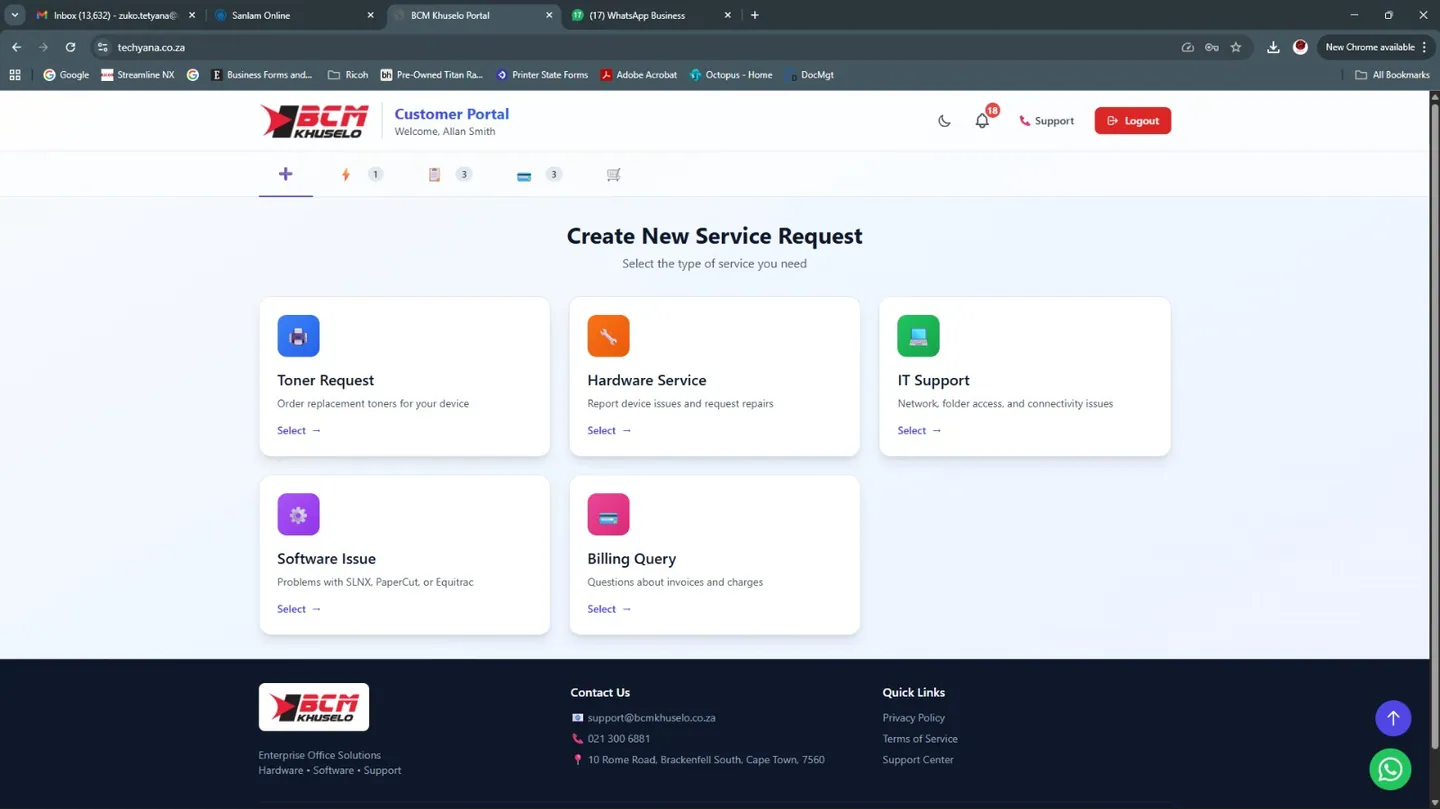
Task: Open the Octopus - Home bookmark
Action: (x=731, y=75)
